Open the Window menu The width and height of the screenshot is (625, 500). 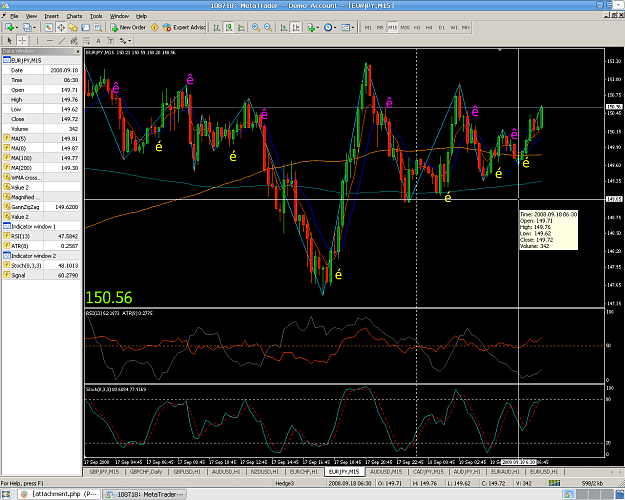(119, 16)
